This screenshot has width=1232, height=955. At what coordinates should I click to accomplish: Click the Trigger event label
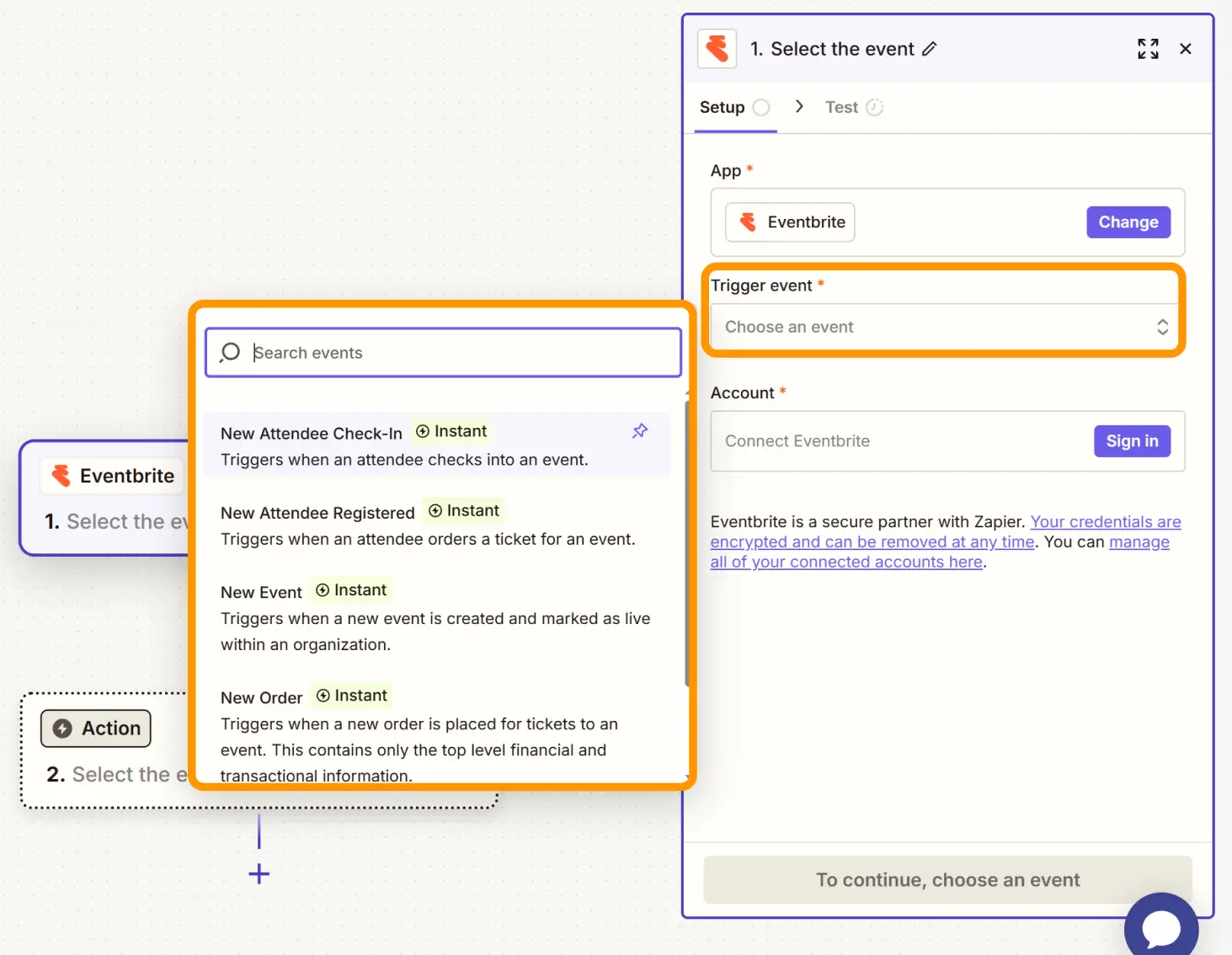coord(761,285)
